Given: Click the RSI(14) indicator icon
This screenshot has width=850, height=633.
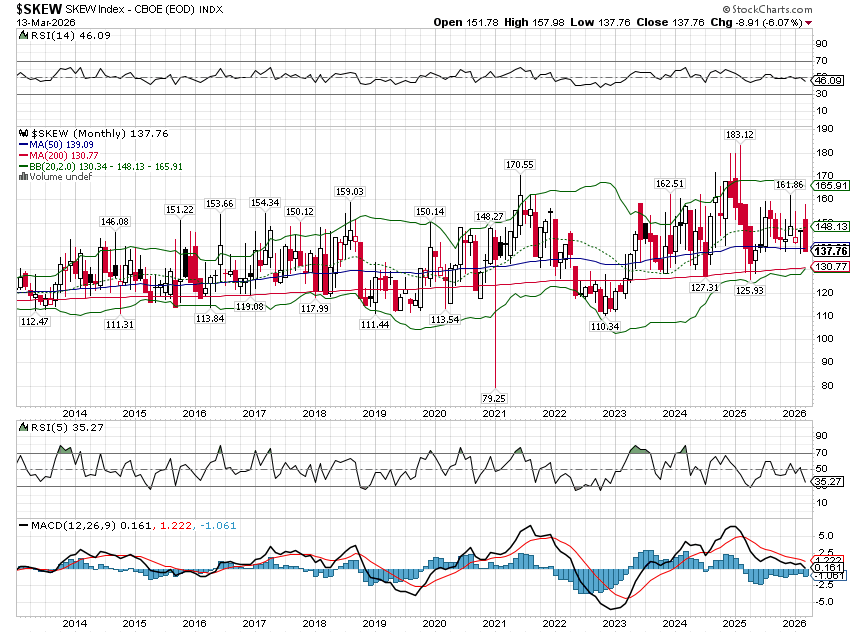Looking at the screenshot, I should tap(22, 36).
